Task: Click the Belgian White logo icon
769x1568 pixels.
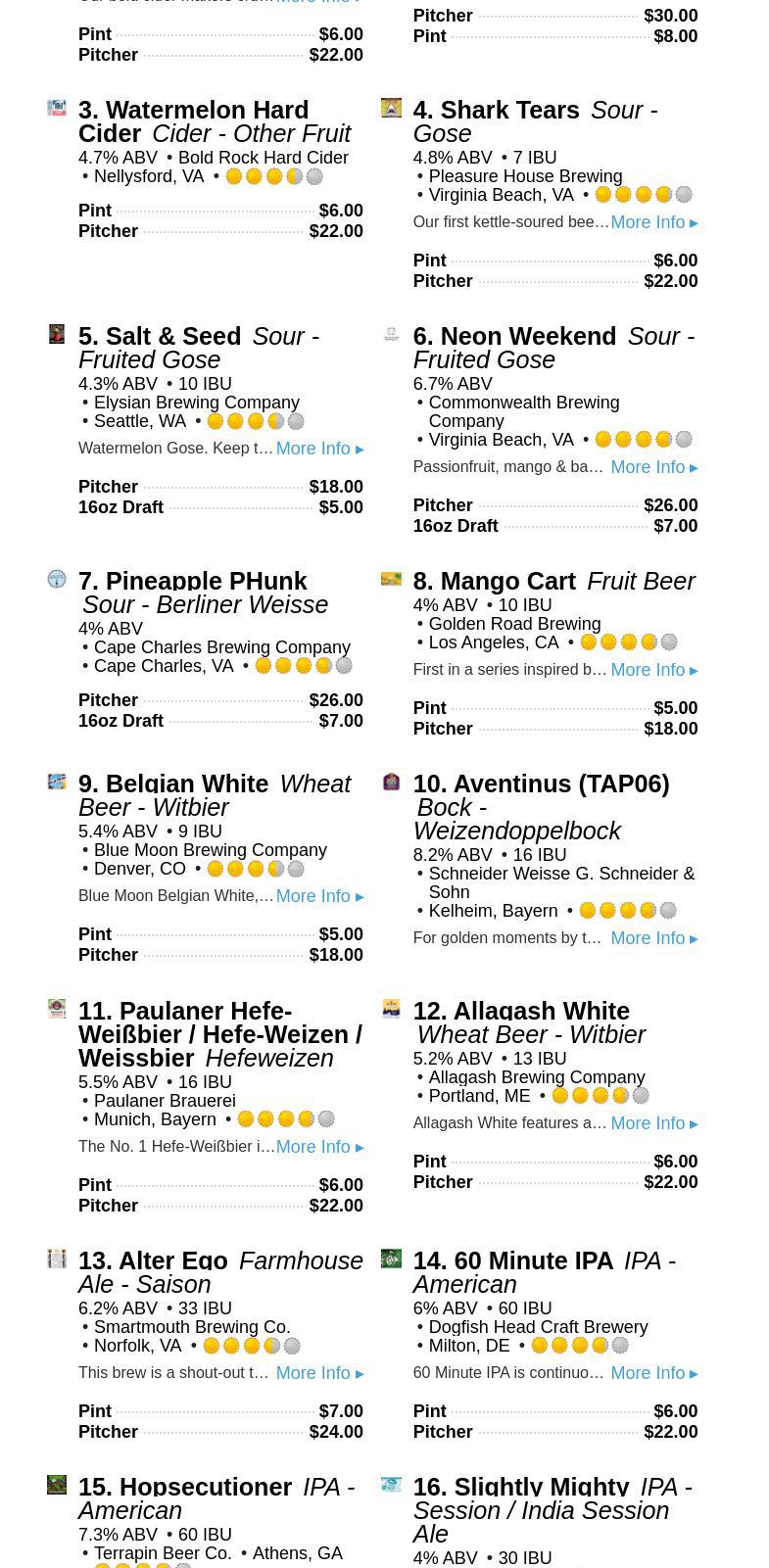Action: [57, 782]
